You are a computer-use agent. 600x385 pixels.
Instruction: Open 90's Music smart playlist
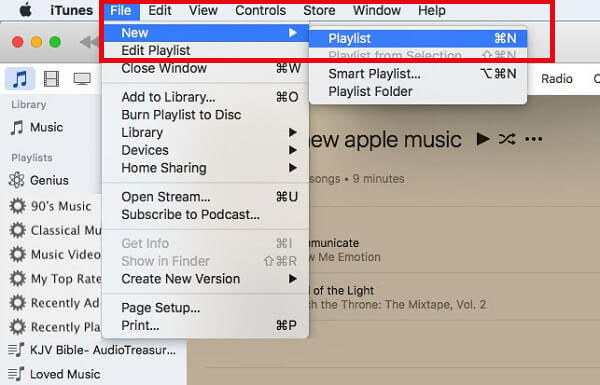(51, 206)
